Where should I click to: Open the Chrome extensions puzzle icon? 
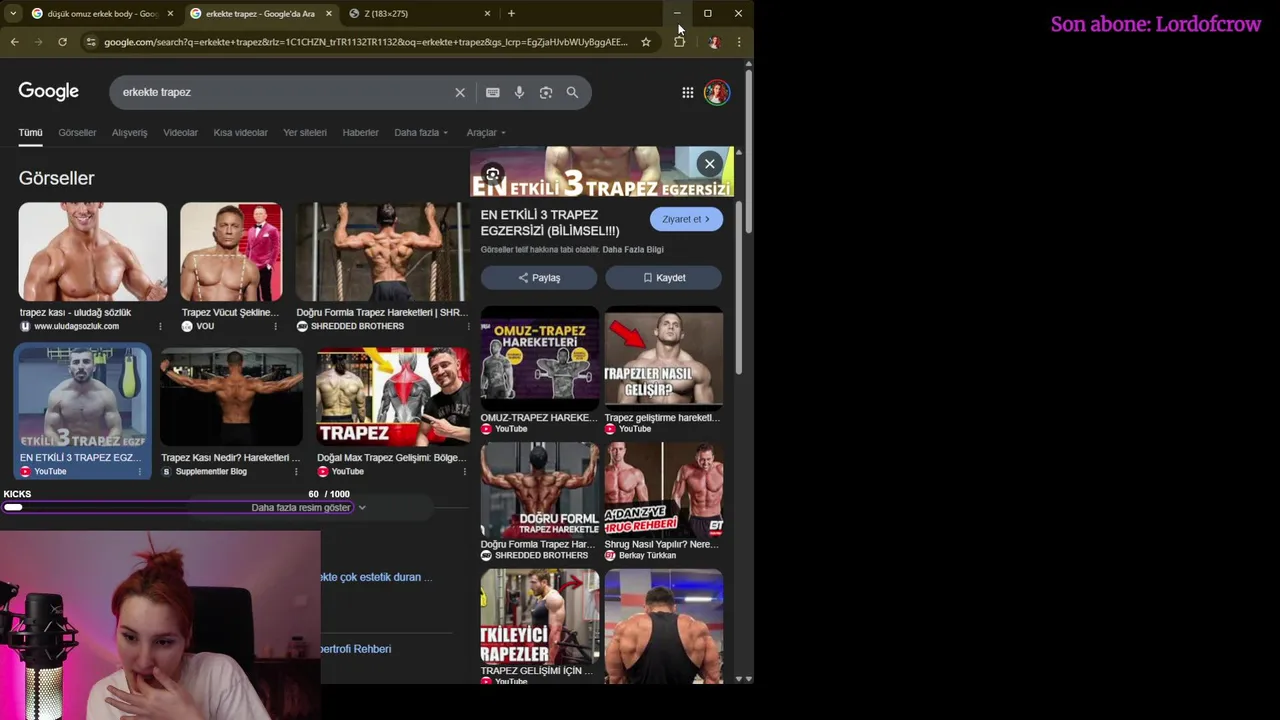coord(680,42)
